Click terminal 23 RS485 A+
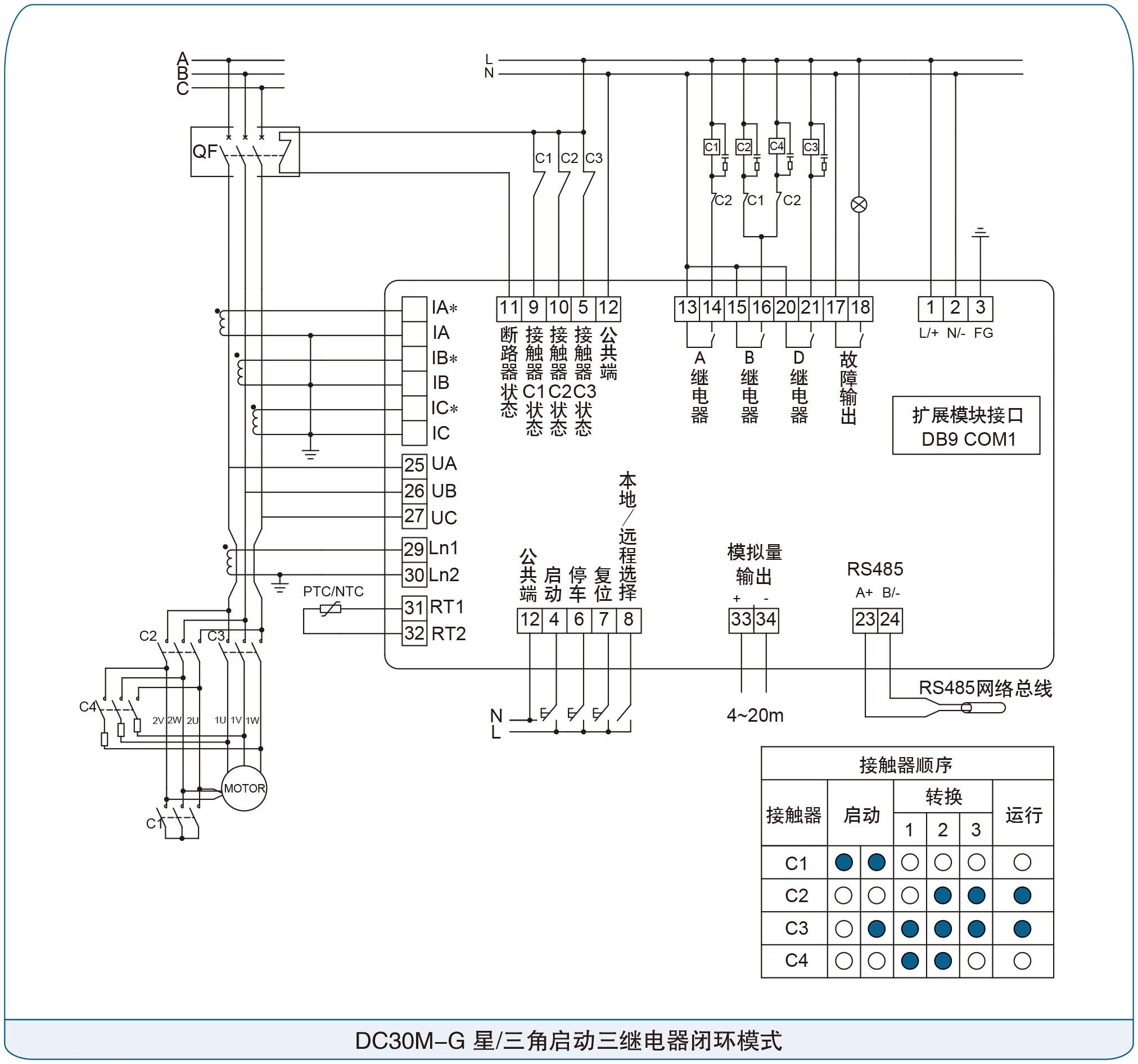 pyautogui.click(x=865, y=620)
